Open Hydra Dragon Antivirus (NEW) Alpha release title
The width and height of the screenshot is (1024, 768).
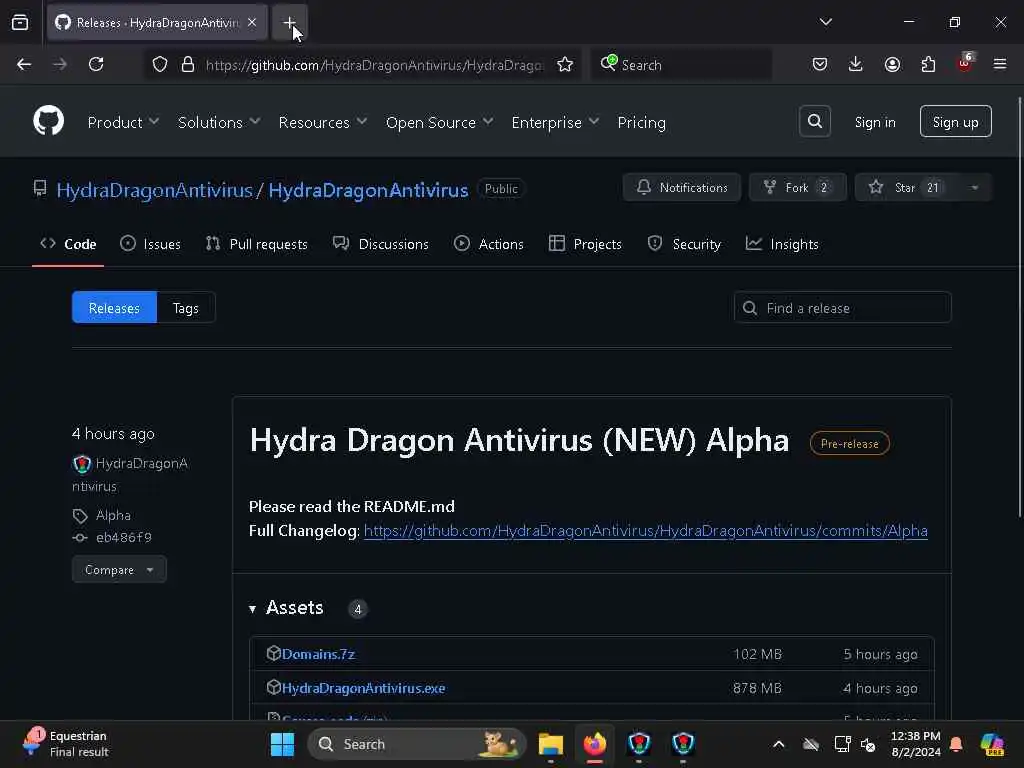[519, 441]
